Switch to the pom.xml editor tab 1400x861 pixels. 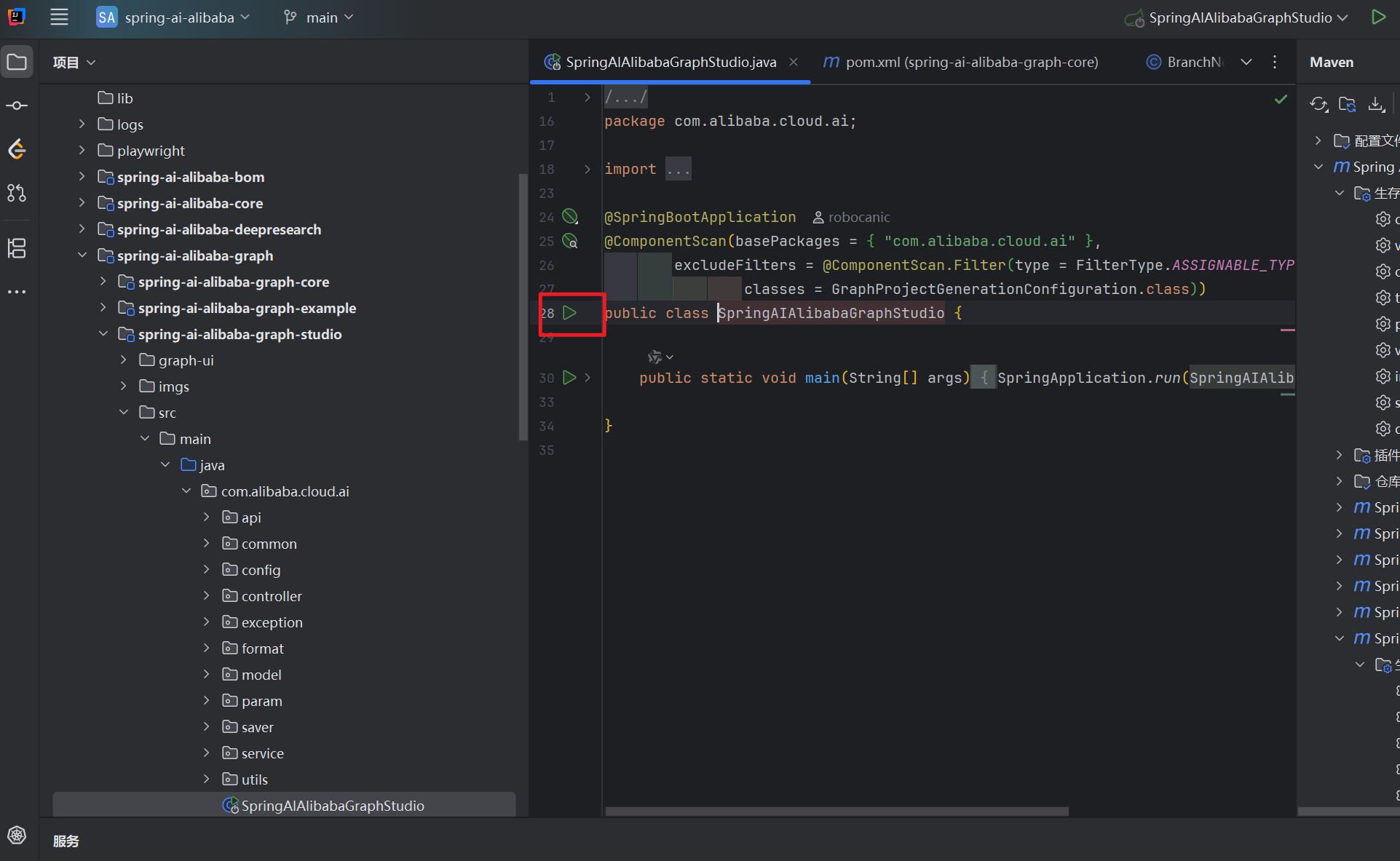[x=961, y=63]
